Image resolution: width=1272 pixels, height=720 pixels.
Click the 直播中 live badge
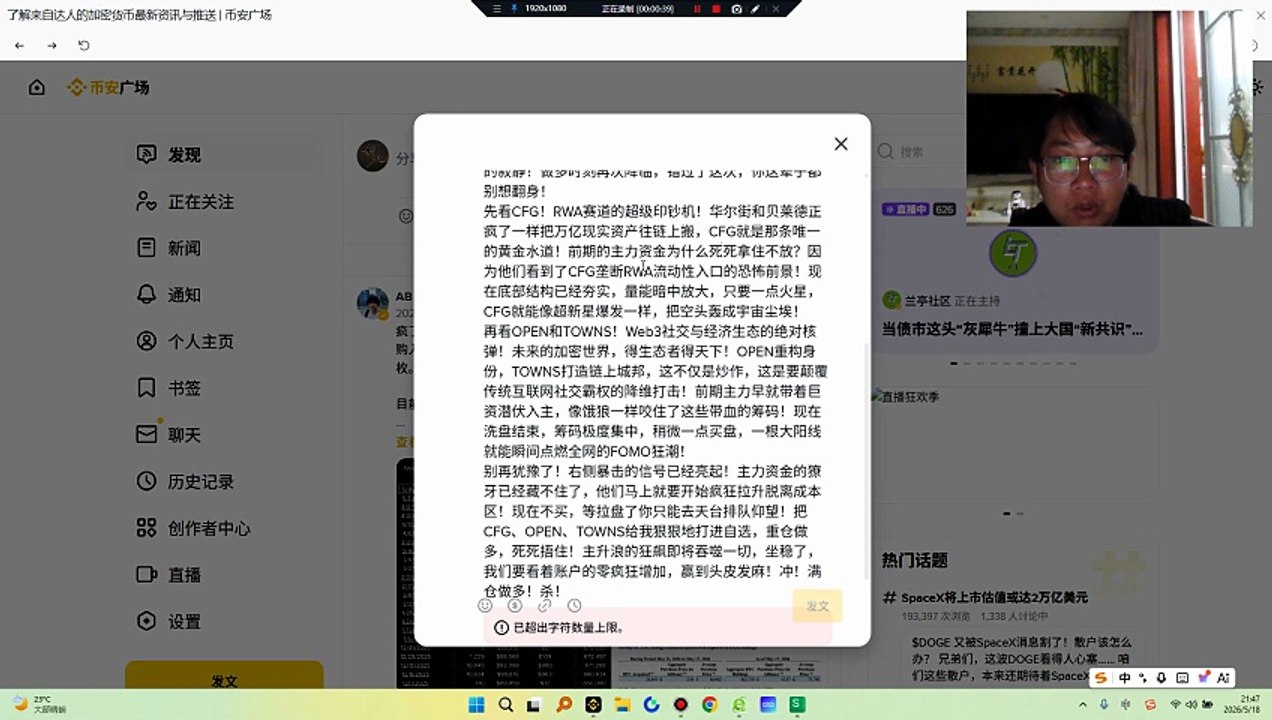906,210
